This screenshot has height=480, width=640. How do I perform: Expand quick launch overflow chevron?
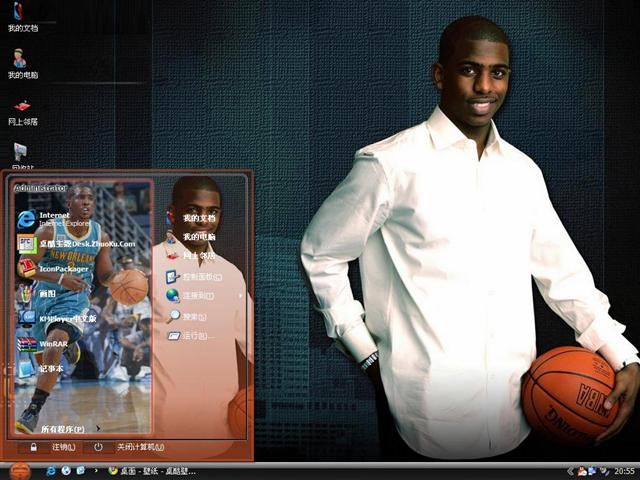tap(96, 471)
